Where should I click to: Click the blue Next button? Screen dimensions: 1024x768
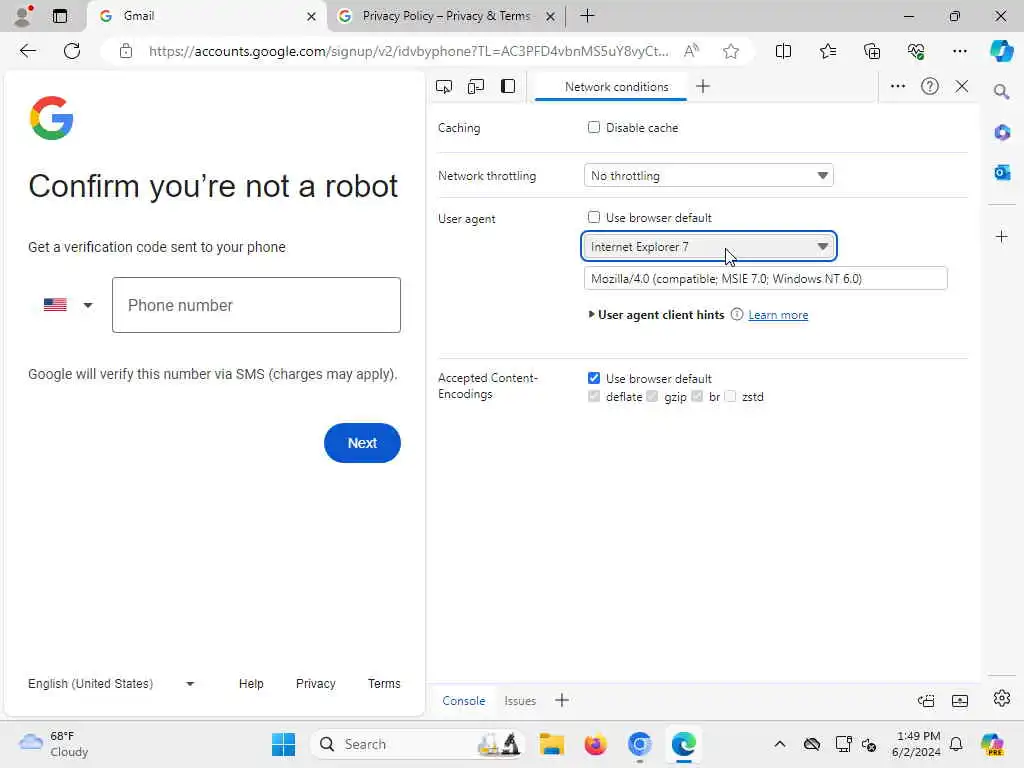pos(362,443)
